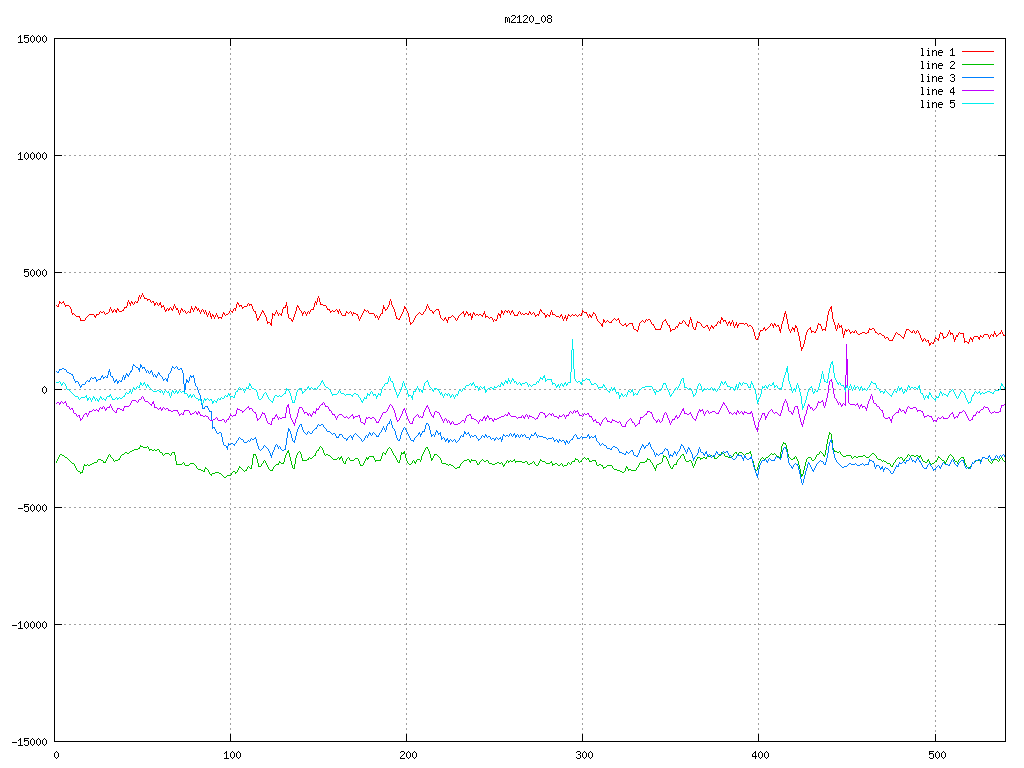Screen dimensions: 1024x768
Task: Click the x-axis label 100
Action: pos(232,756)
